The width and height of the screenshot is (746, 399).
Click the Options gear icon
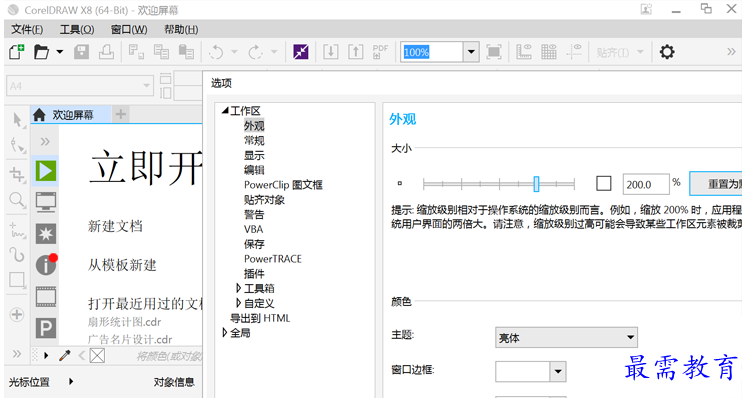667,52
